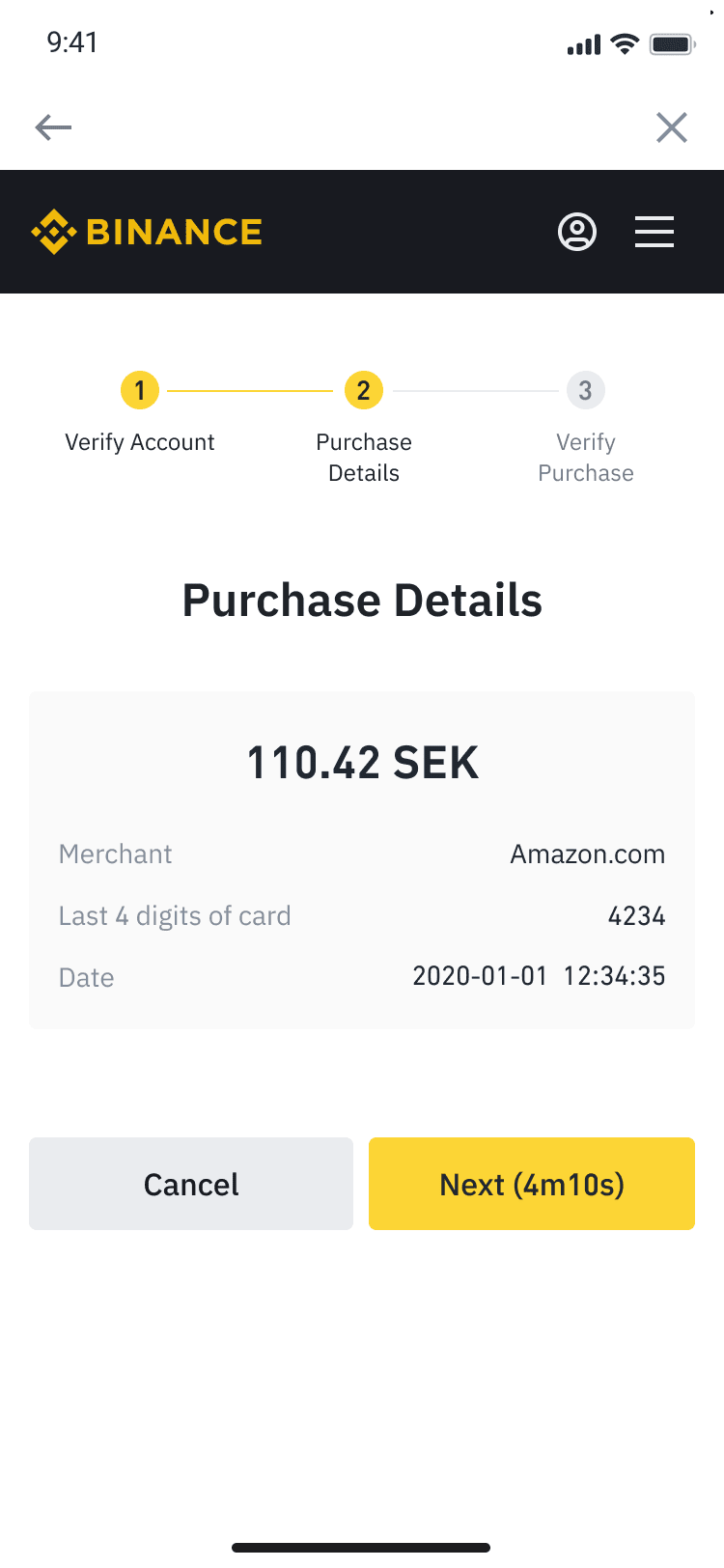The width and height of the screenshot is (724, 1568).
Task: Open the user profile icon
Action: click(x=577, y=232)
